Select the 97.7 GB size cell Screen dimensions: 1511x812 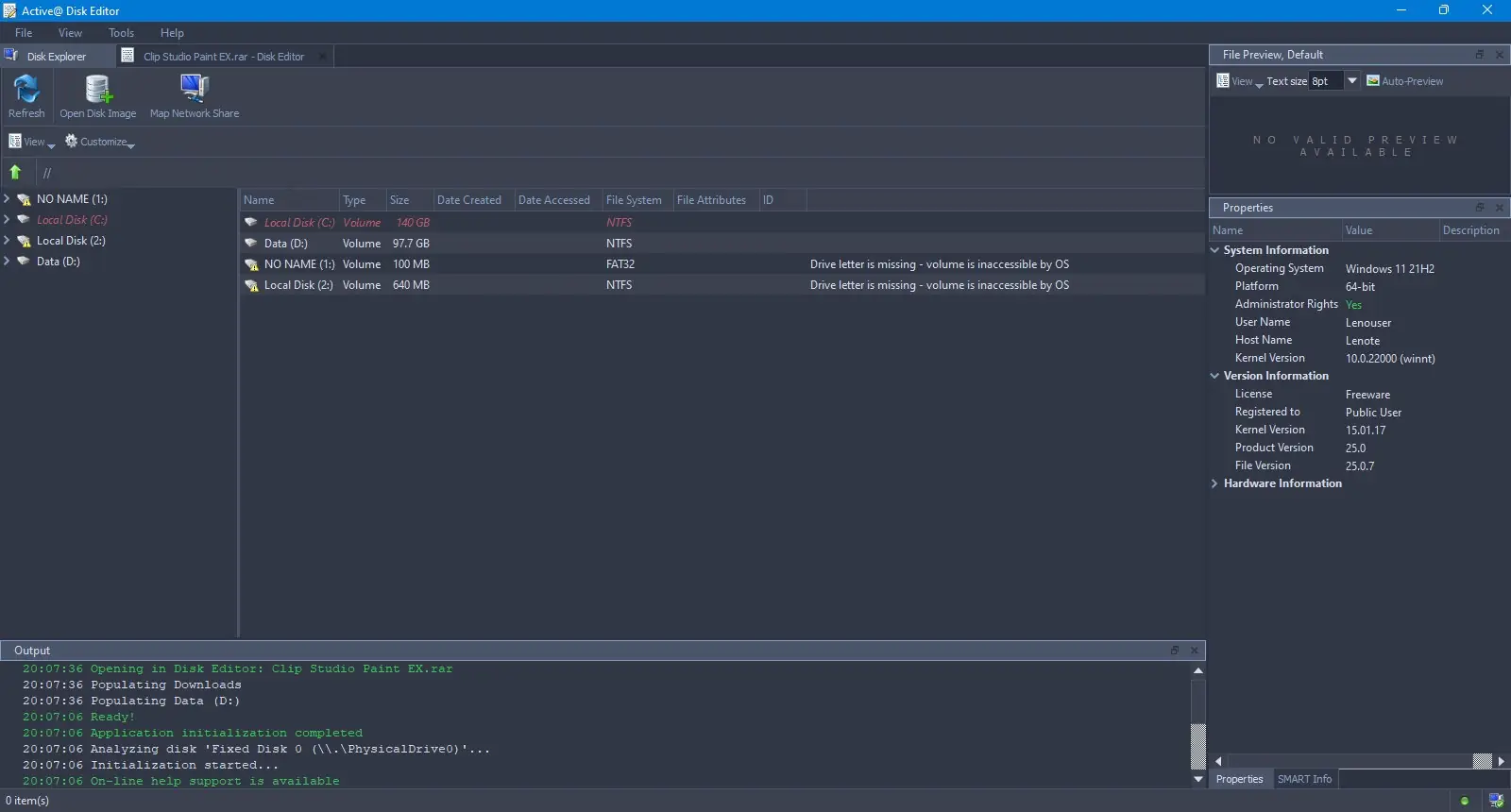[x=411, y=244]
